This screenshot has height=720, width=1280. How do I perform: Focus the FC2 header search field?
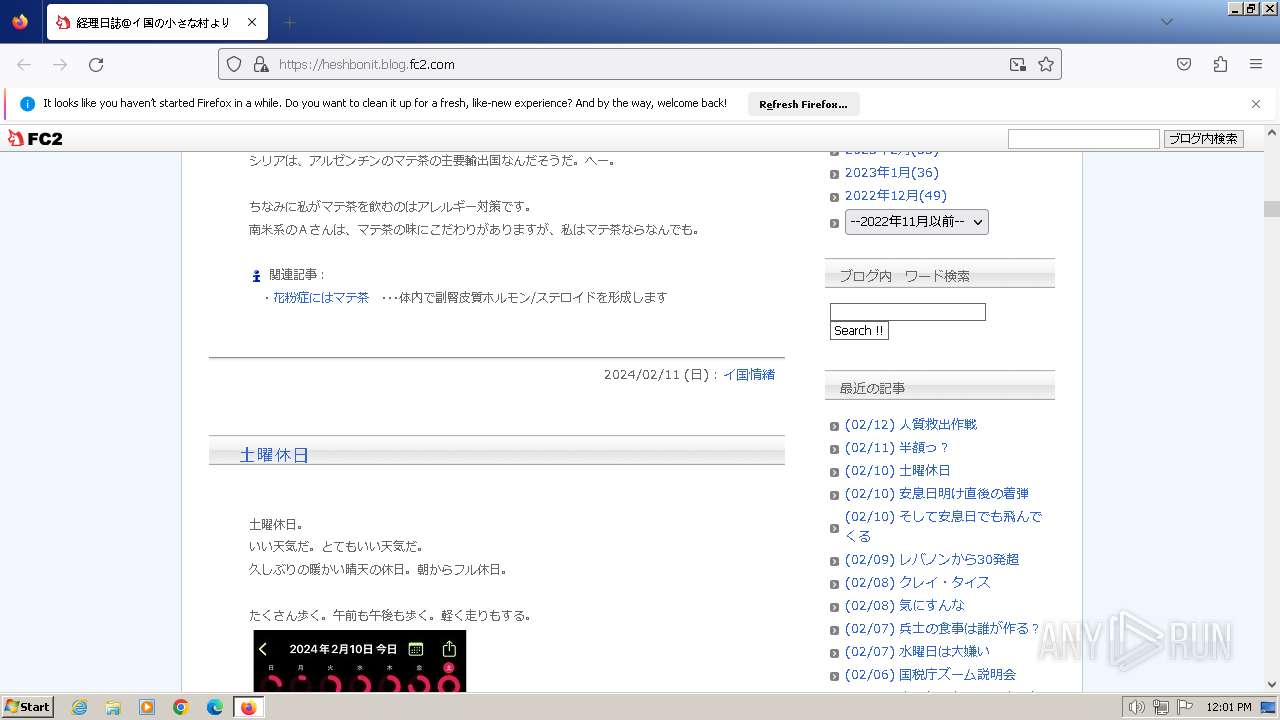(x=1083, y=139)
